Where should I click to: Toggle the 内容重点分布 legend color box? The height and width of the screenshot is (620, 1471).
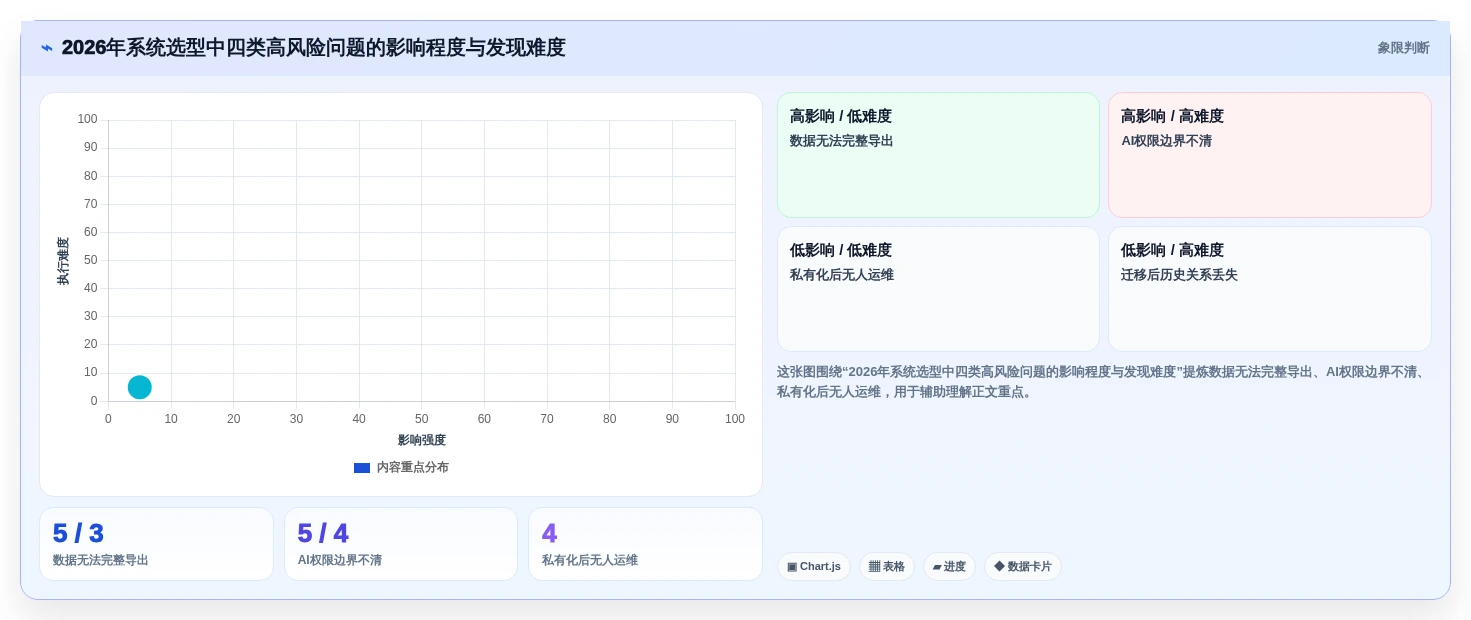(x=362, y=468)
